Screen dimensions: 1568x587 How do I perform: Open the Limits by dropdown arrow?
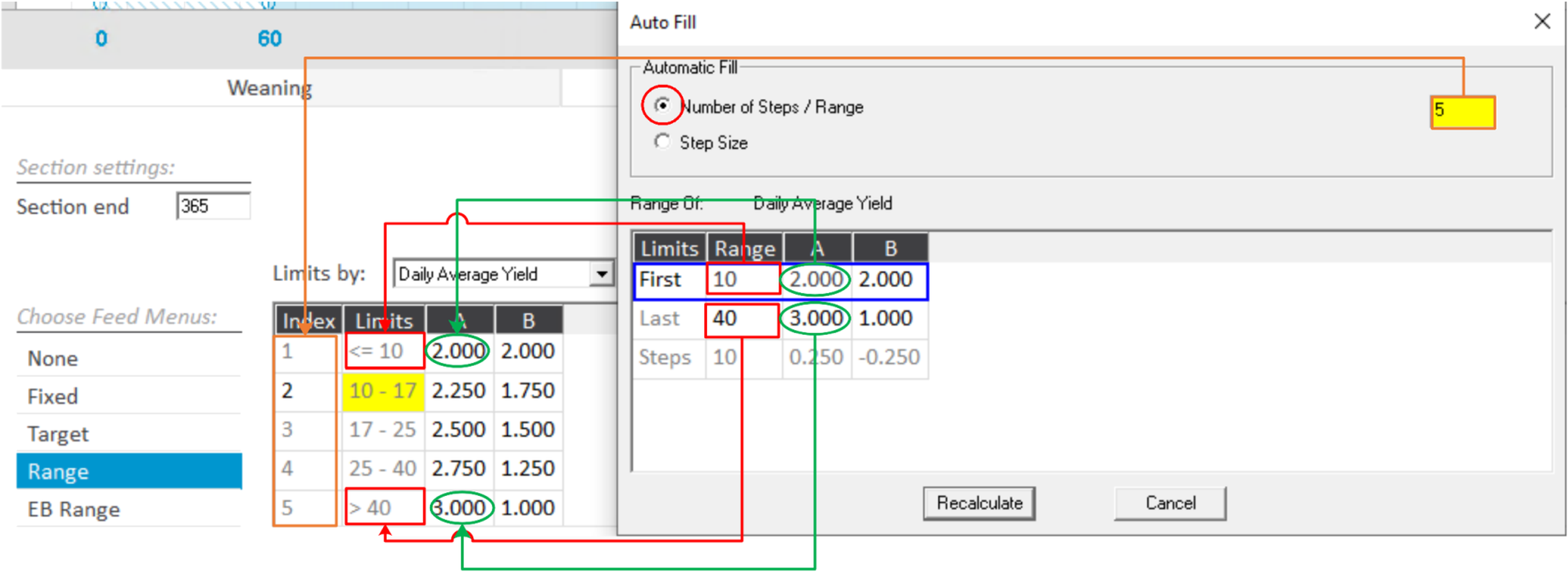601,274
